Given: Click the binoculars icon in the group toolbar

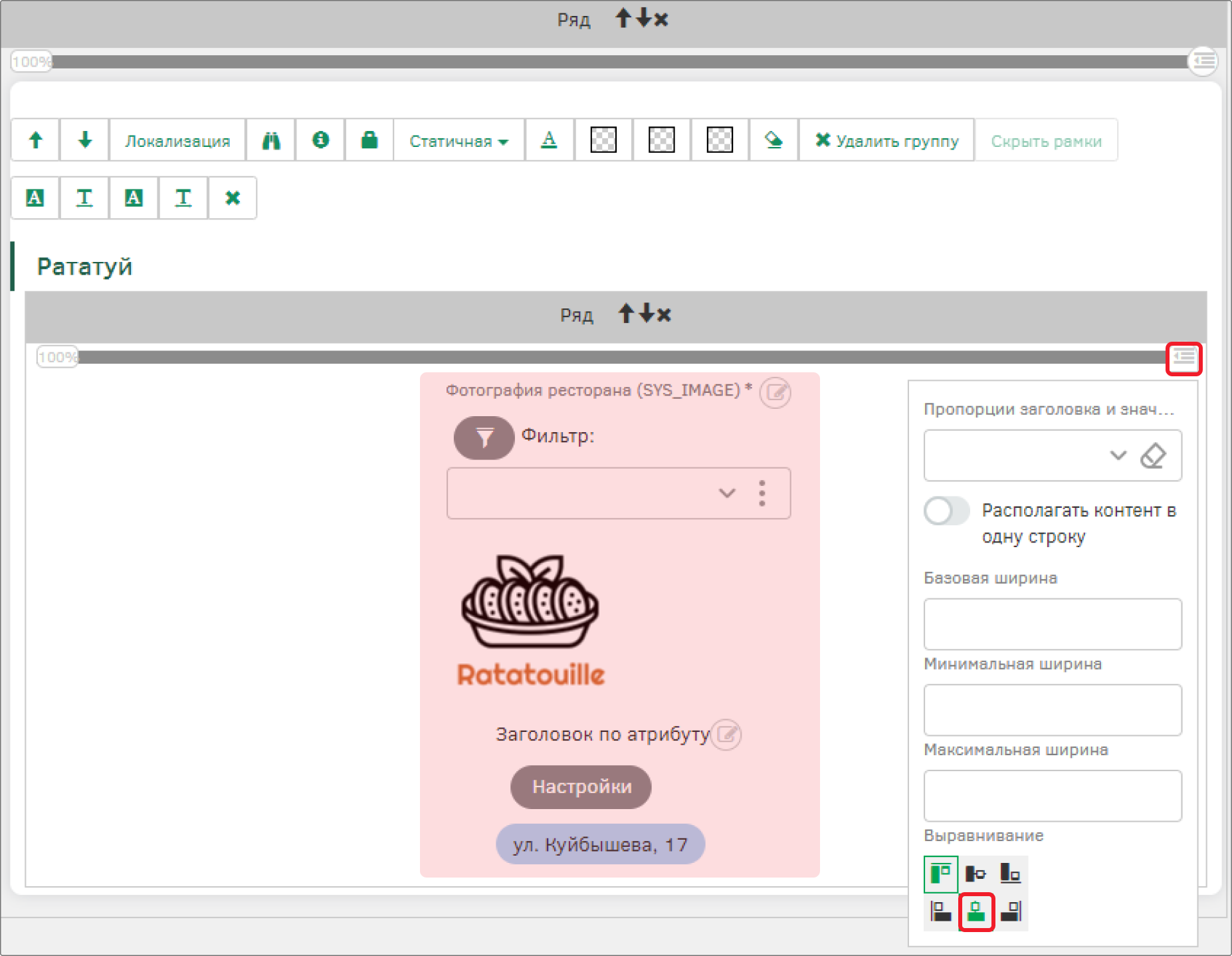Looking at the screenshot, I should [x=271, y=140].
